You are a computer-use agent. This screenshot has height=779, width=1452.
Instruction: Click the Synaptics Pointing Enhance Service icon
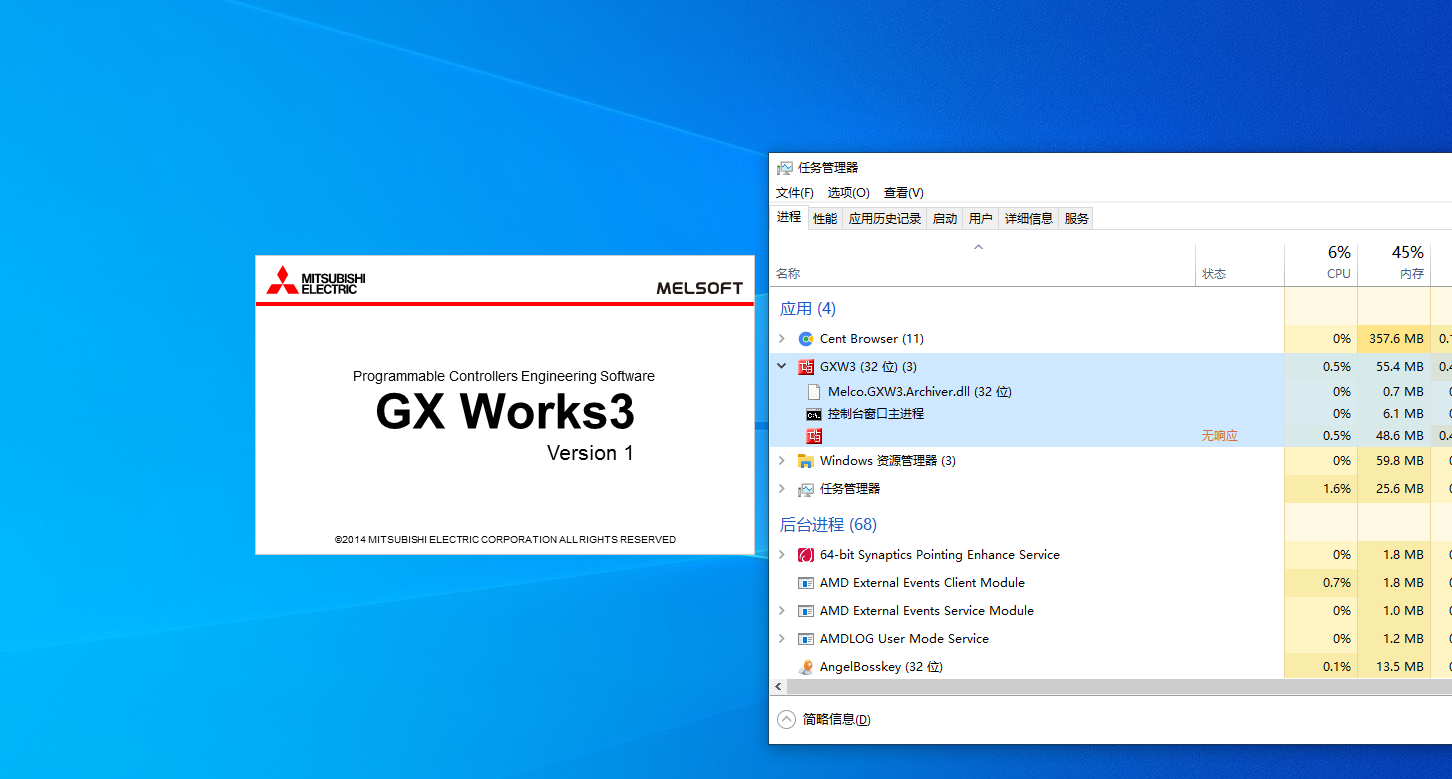pos(806,555)
